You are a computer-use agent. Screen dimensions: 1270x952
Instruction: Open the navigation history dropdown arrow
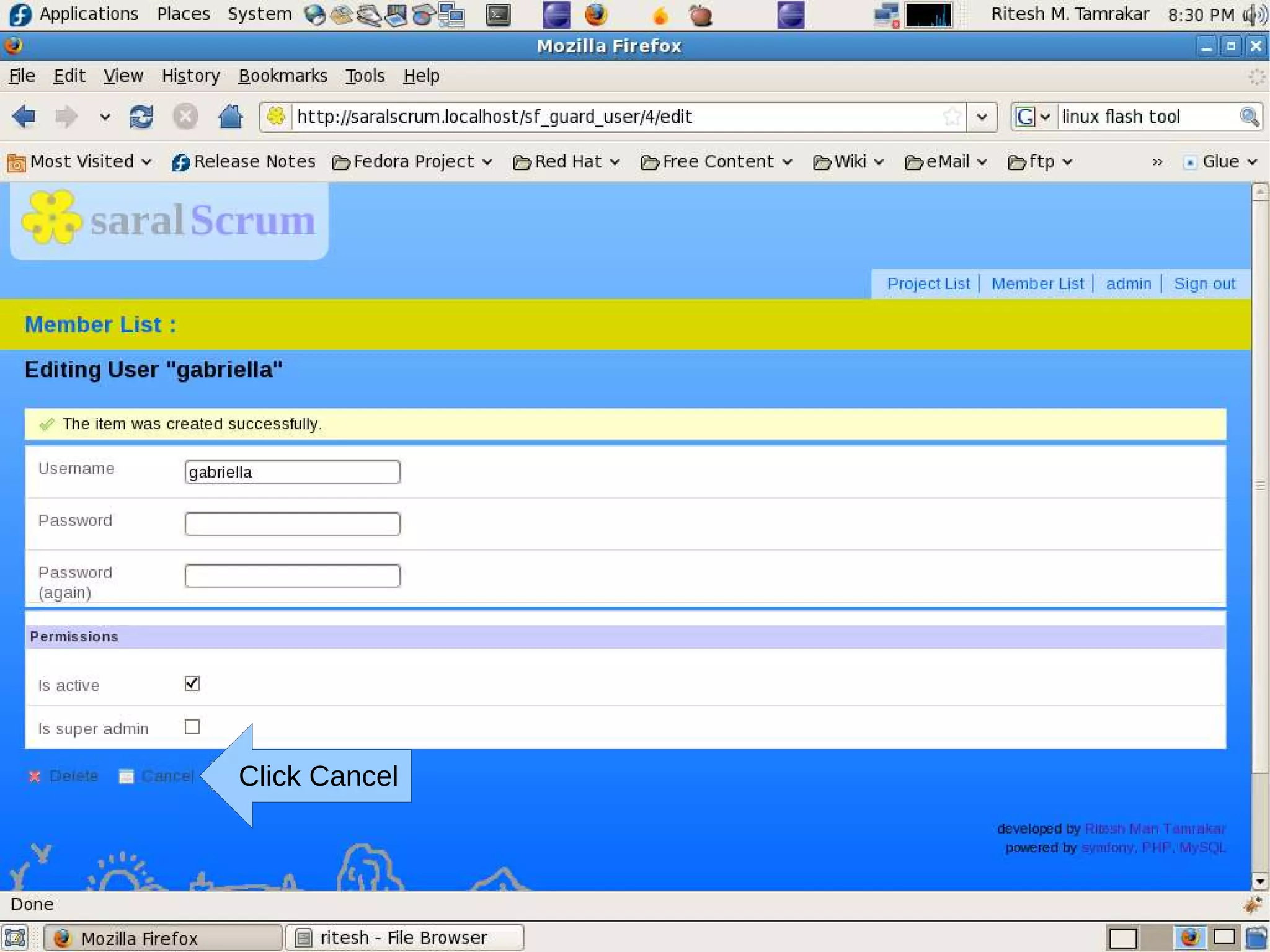coord(105,117)
